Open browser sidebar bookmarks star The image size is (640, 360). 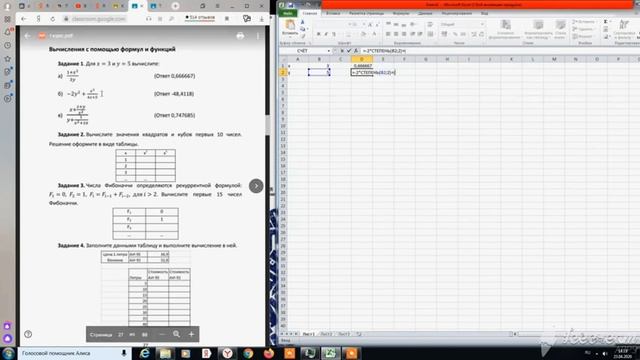pyautogui.click(x=8, y=59)
